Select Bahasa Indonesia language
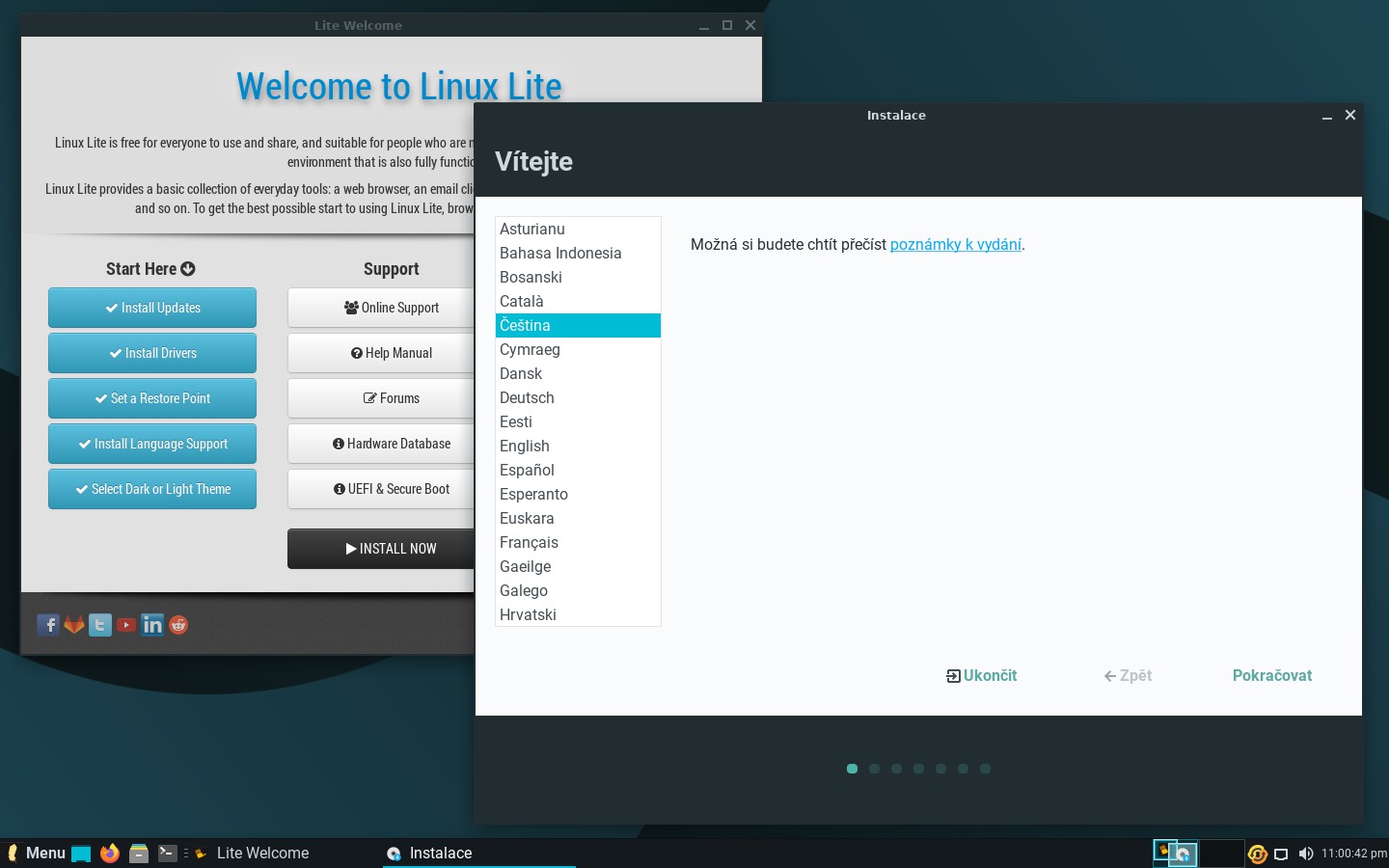 [578, 253]
